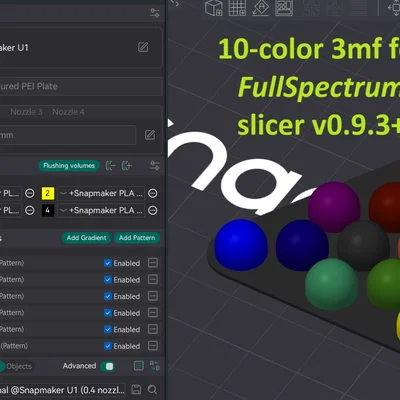Open the Textured PEI Plate type dropdown

[81, 86]
